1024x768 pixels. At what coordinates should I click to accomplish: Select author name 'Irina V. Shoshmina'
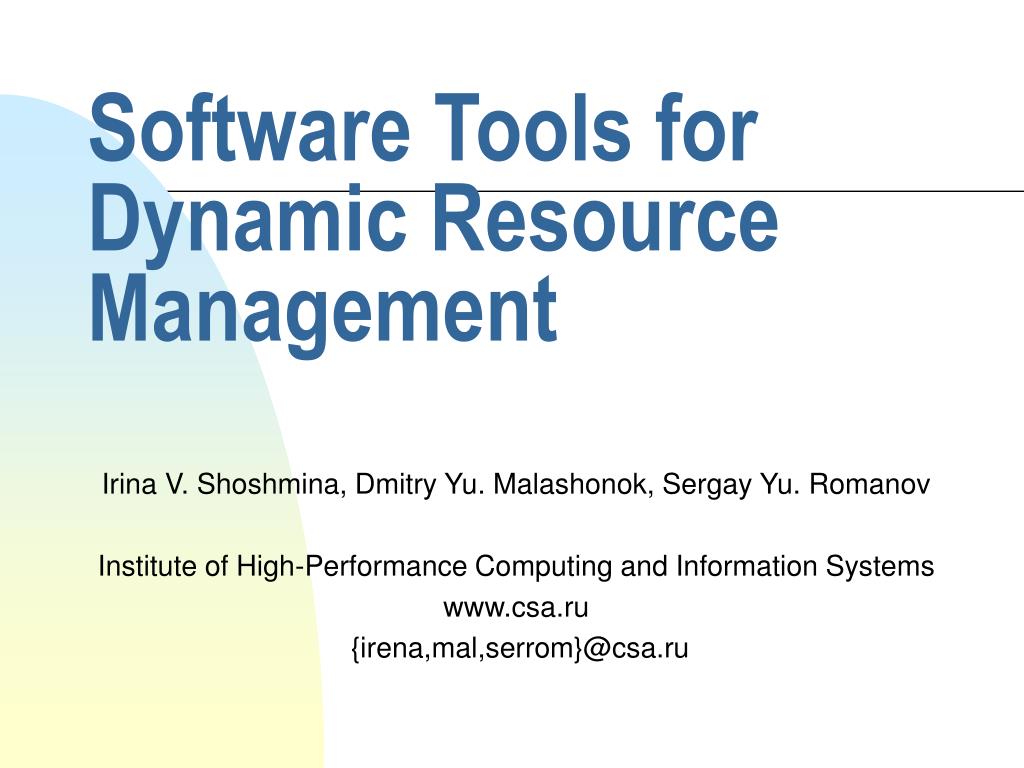click(x=221, y=485)
